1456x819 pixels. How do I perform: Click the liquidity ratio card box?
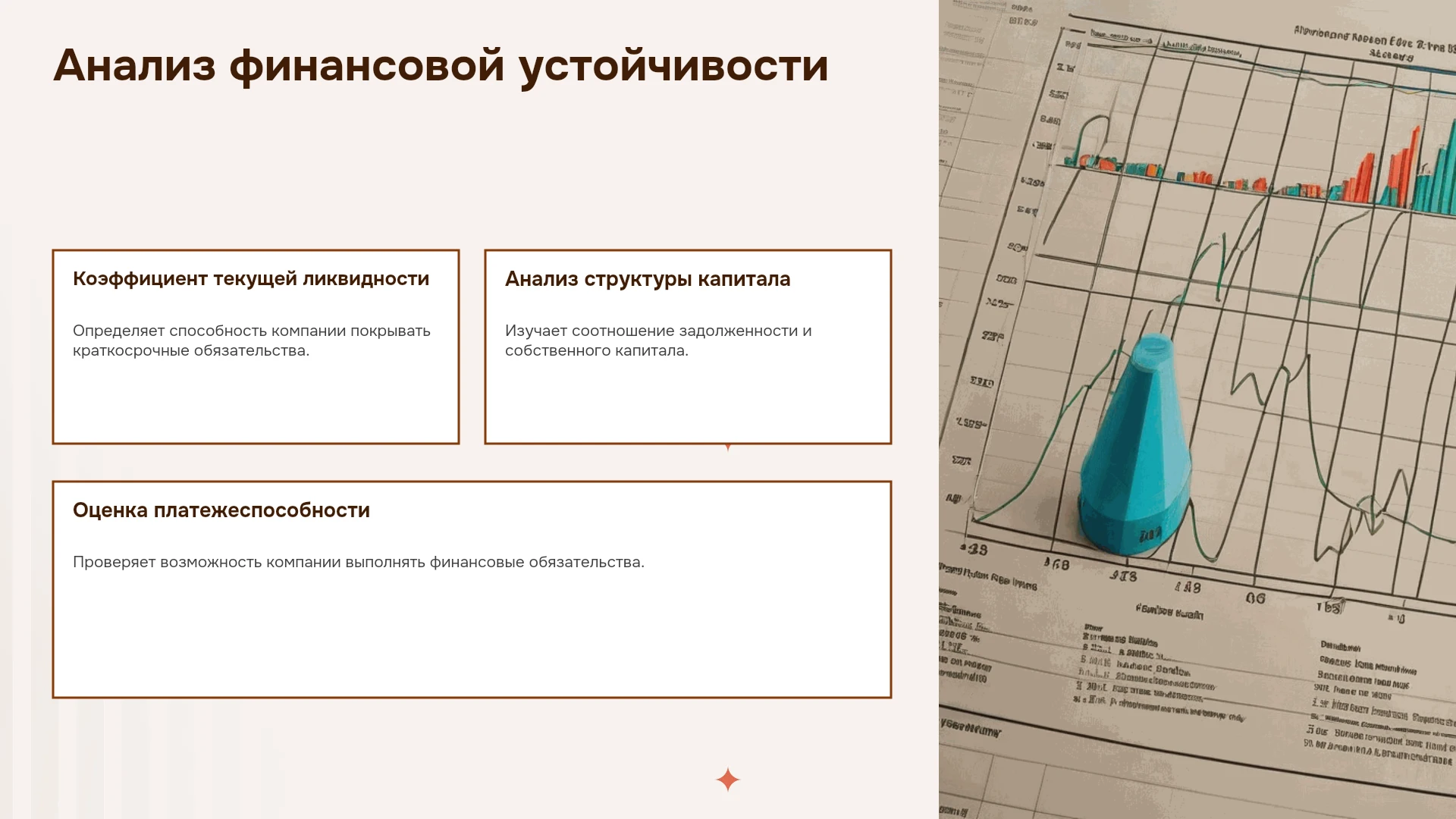pyautogui.click(x=256, y=347)
